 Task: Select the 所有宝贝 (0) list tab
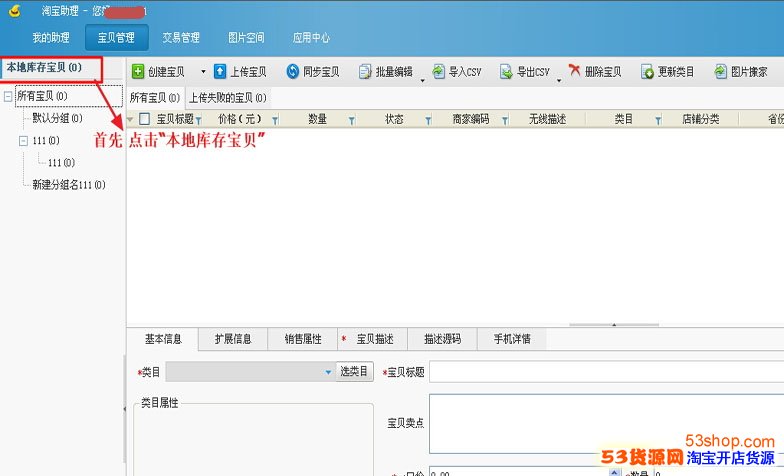[156, 98]
